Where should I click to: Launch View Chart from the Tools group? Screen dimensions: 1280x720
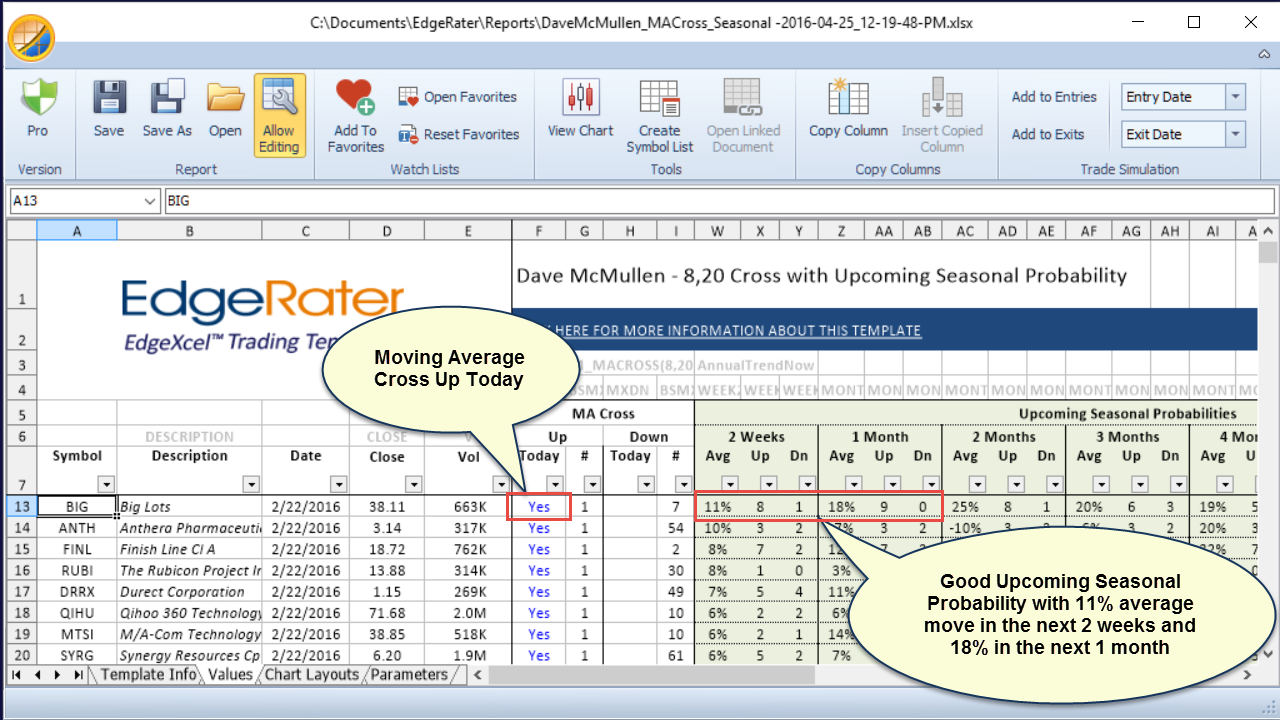click(x=581, y=99)
